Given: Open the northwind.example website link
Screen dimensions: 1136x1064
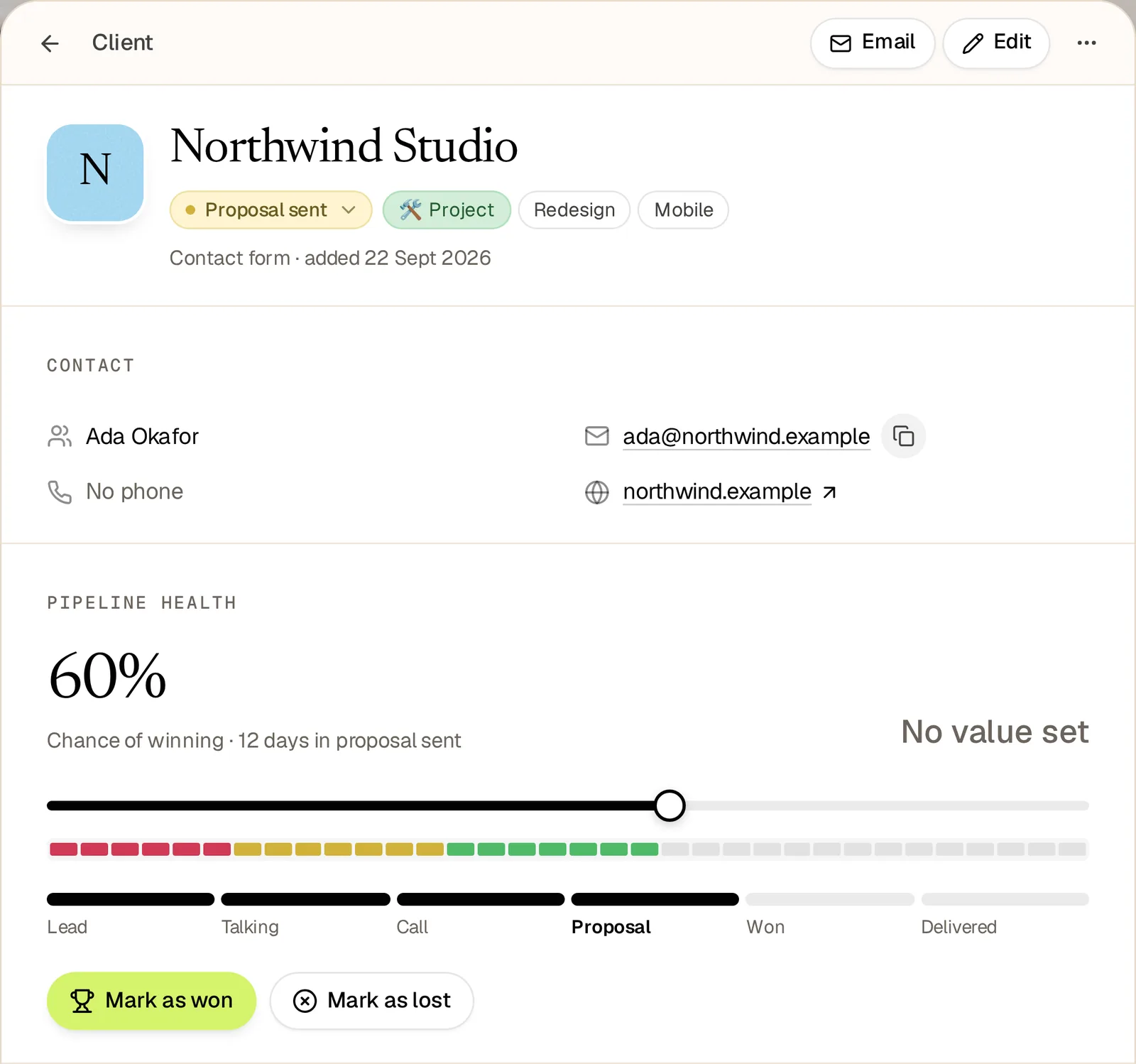Looking at the screenshot, I should point(717,492).
